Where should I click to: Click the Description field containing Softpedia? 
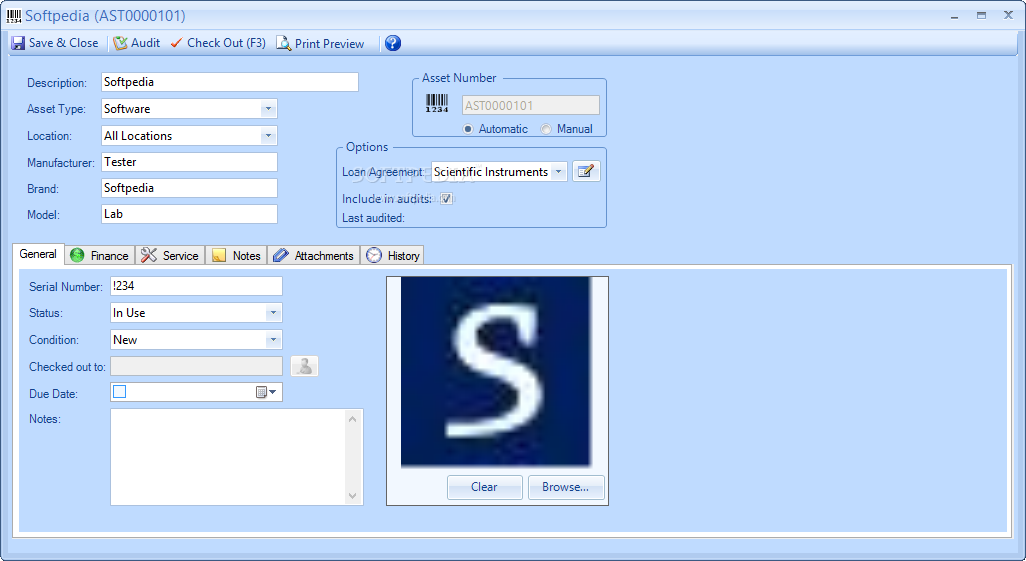pos(230,82)
